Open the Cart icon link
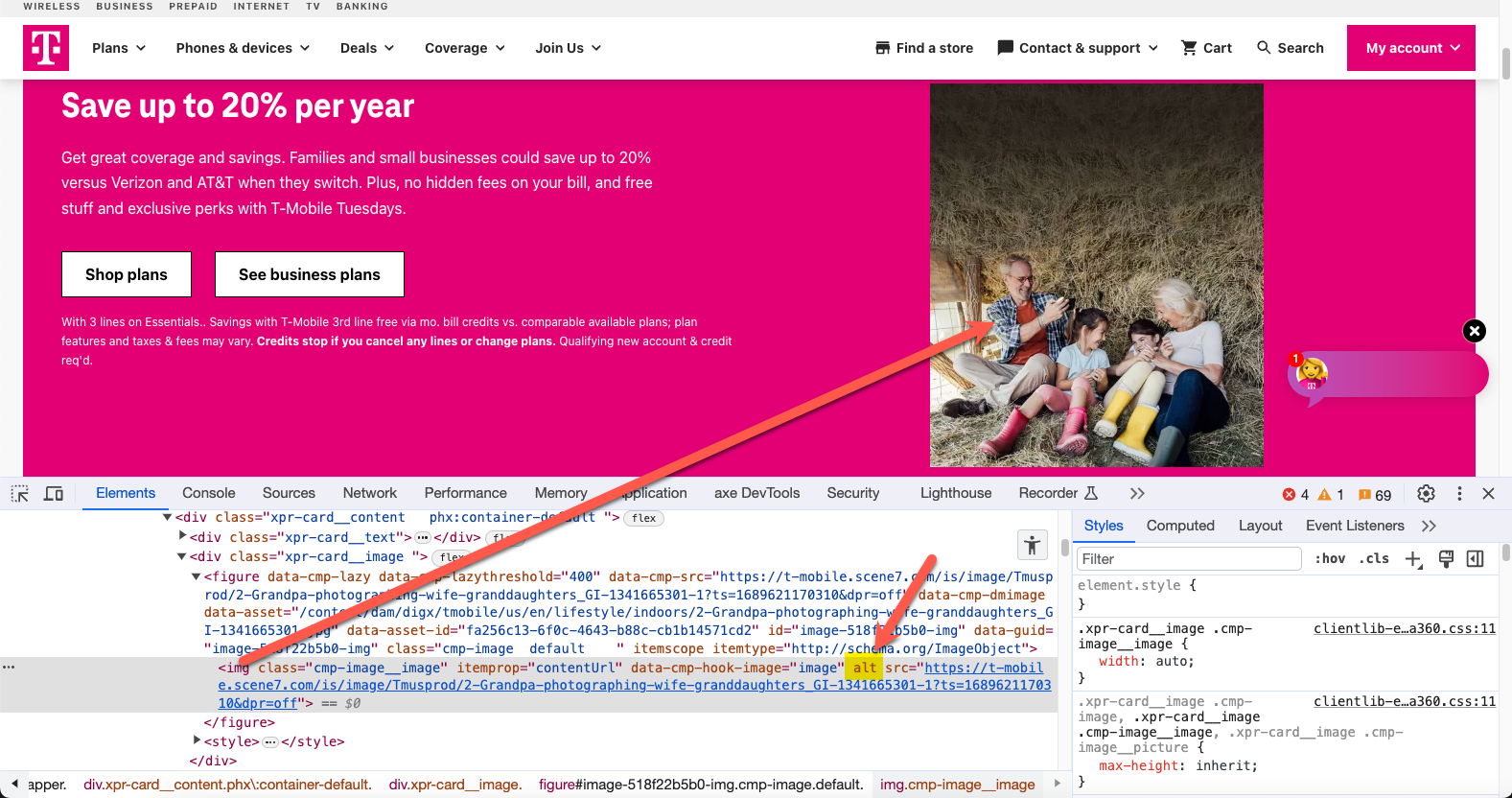Viewport: 1512px width, 798px height. point(1206,48)
